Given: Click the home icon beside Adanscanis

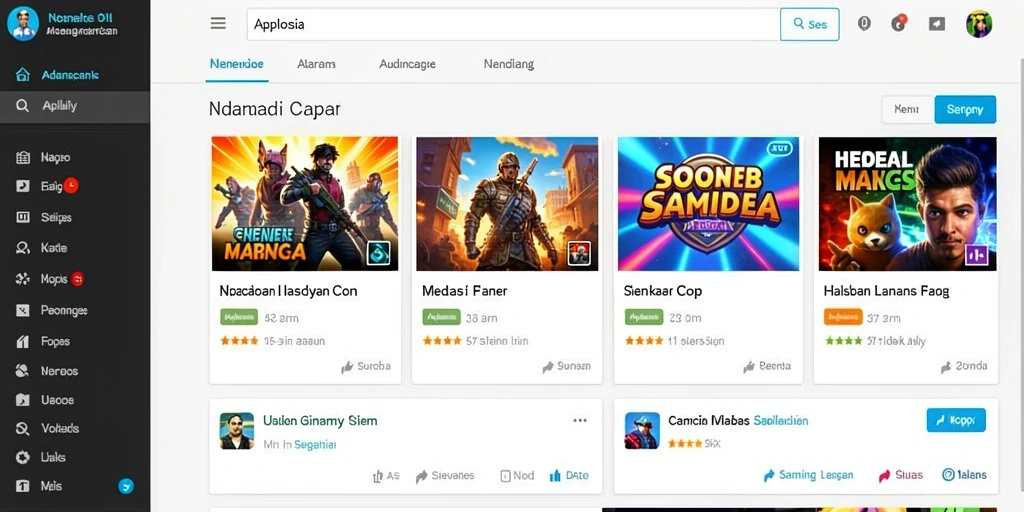Looking at the screenshot, I should pos(22,74).
